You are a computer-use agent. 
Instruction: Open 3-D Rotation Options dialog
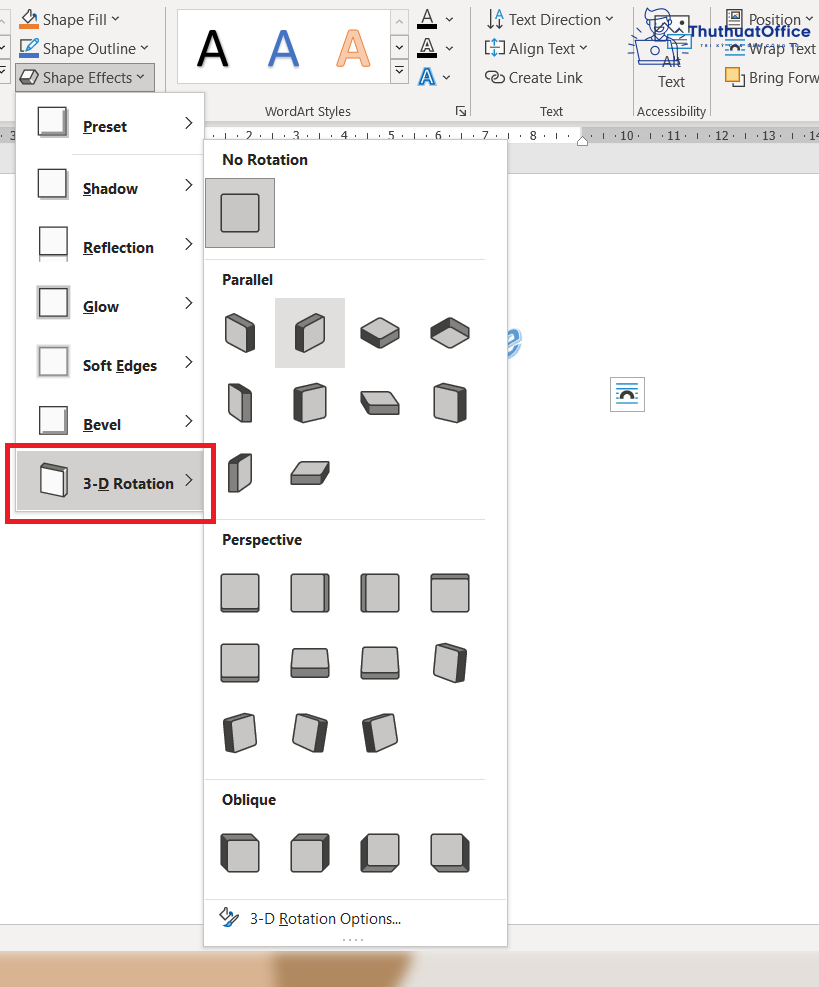[x=356, y=918]
